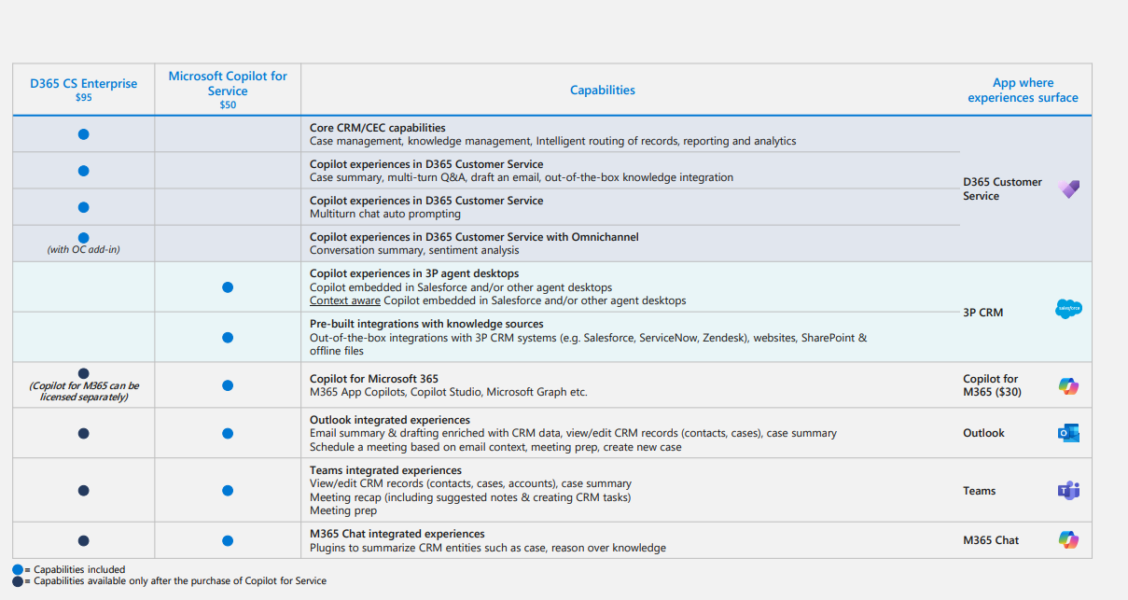Image resolution: width=1128 pixels, height=600 pixels.
Task: Click the Microsoft Teams app icon
Action: point(1069,491)
